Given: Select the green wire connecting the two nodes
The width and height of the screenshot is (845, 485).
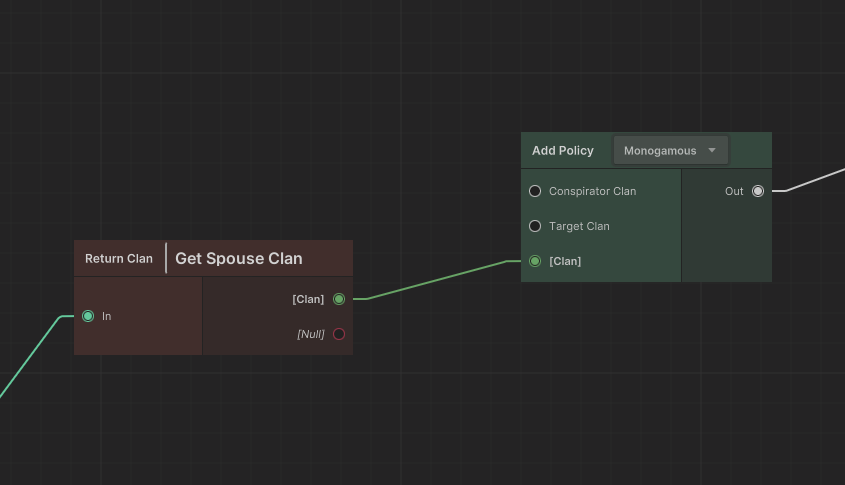Looking at the screenshot, I should click(440, 280).
